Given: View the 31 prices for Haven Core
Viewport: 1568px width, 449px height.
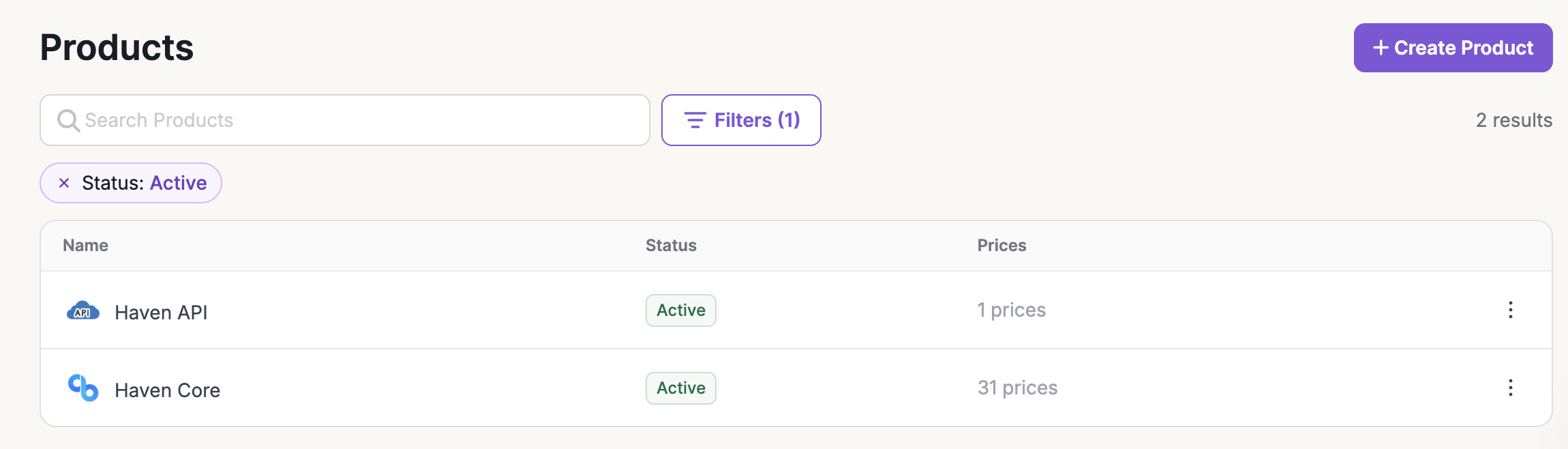Looking at the screenshot, I should [1017, 388].
